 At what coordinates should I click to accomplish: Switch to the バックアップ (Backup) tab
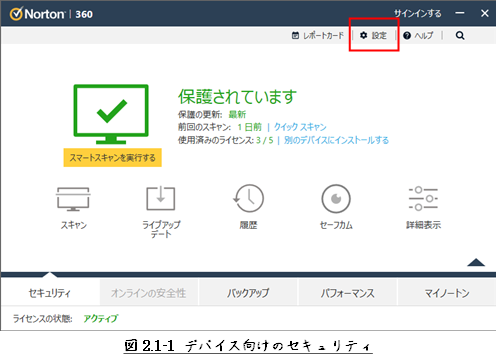pos(248,293)
